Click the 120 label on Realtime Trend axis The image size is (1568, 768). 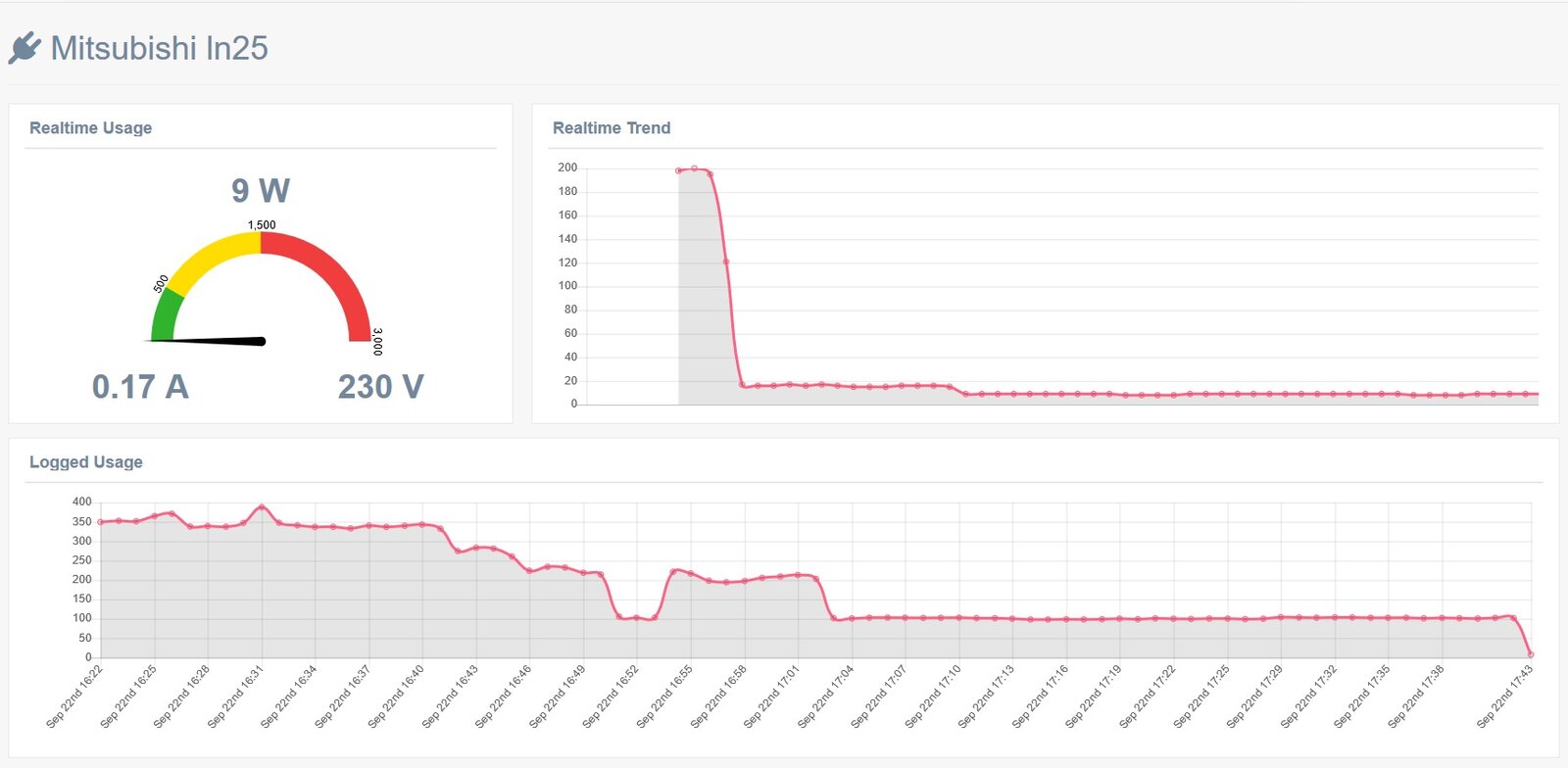pos(567,263)
